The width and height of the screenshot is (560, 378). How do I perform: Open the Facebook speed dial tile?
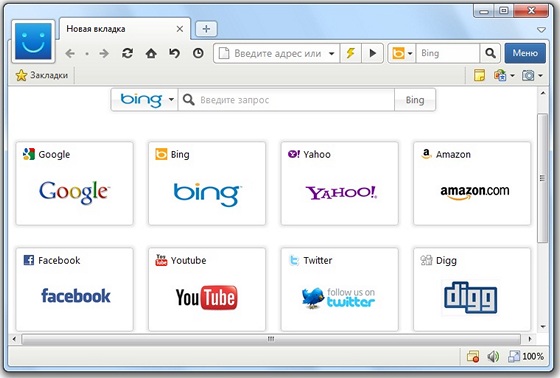coord(74,290)
